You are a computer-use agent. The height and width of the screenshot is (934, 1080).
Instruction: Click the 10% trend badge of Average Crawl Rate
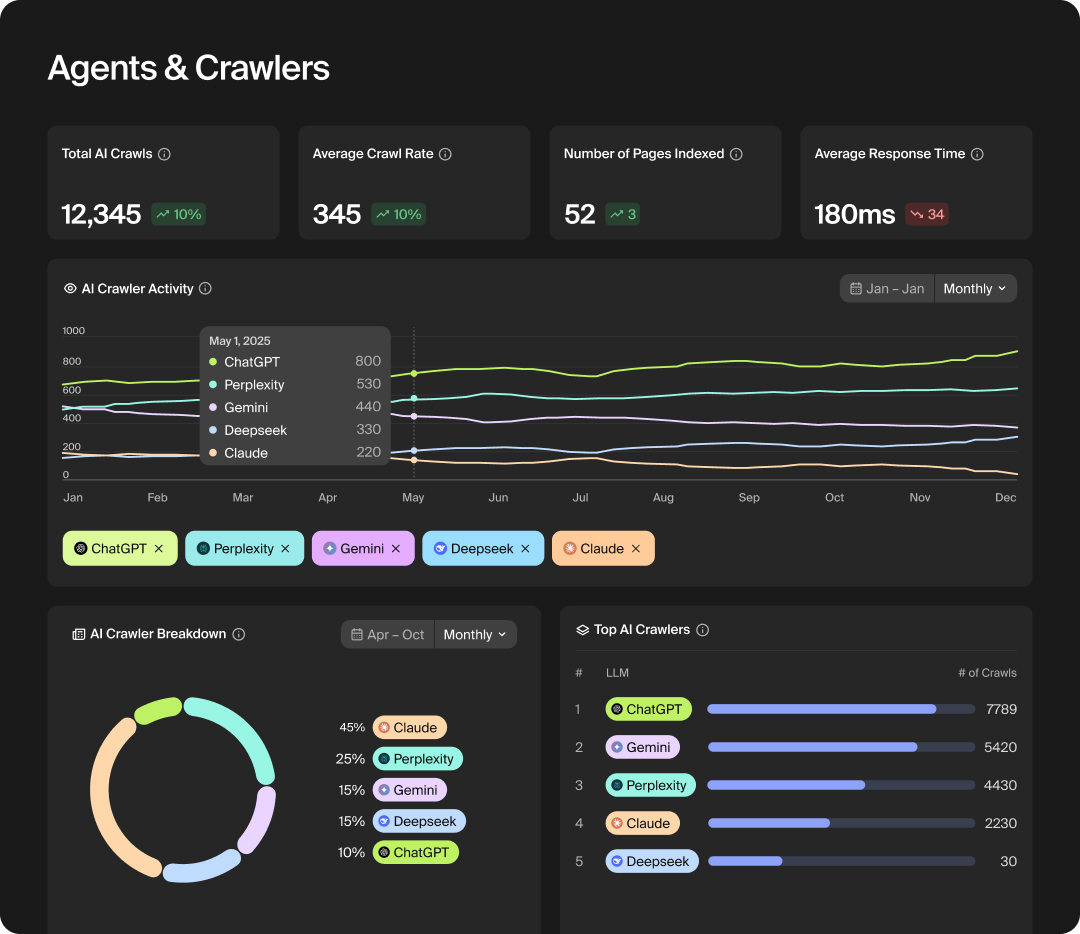(x=398, y=214)
